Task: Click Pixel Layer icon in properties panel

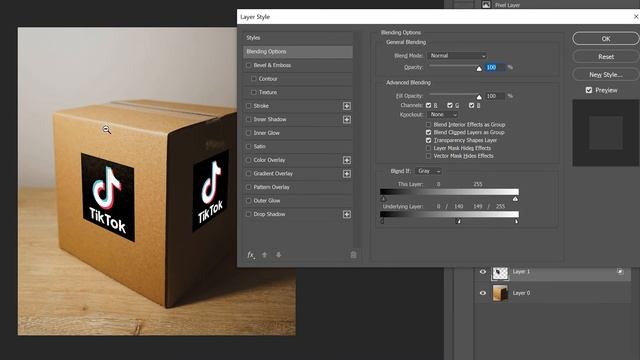Action: click(x=486, y=5)
